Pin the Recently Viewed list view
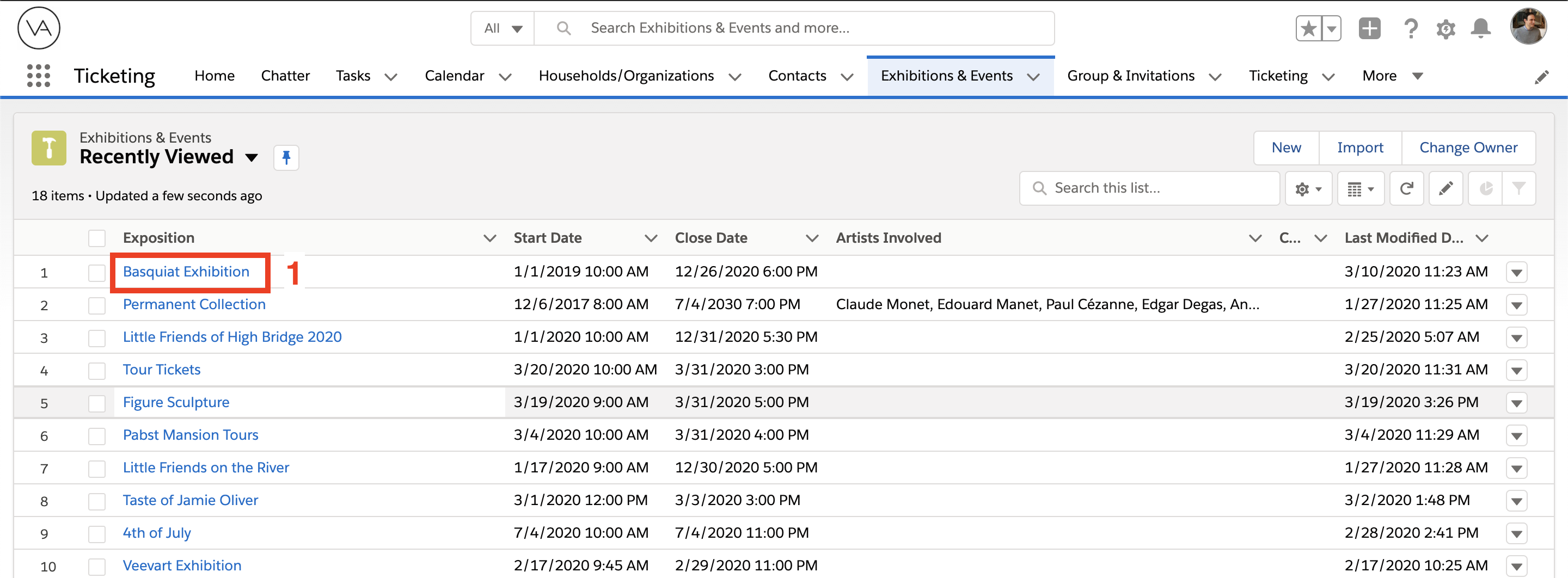This screenshot has width=1568, height=578. [x=286, y=158]
